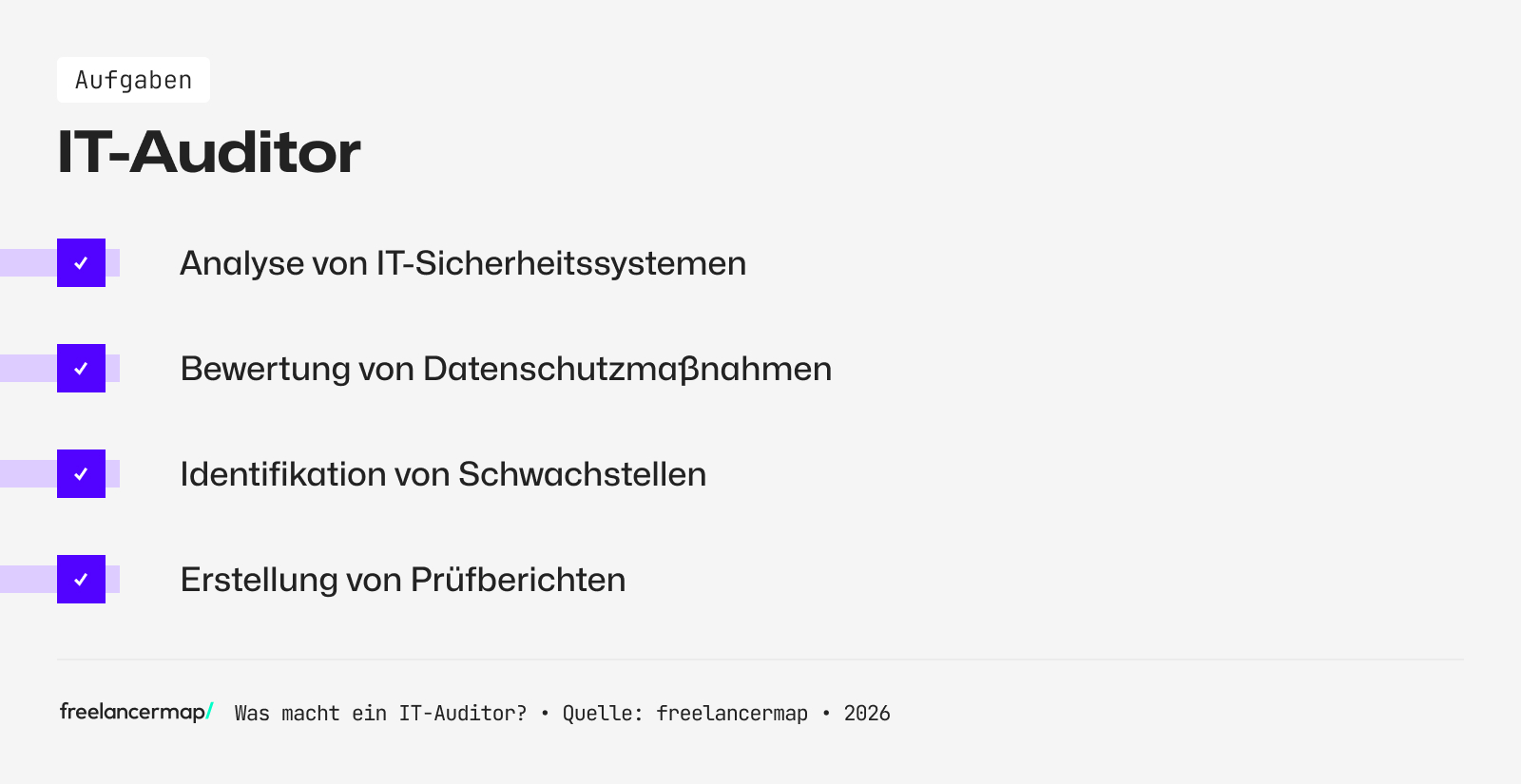The width and height of the screenshot is (1521, 784).
Task: Select the Aufgaben tag label
Action: [133, 80]
